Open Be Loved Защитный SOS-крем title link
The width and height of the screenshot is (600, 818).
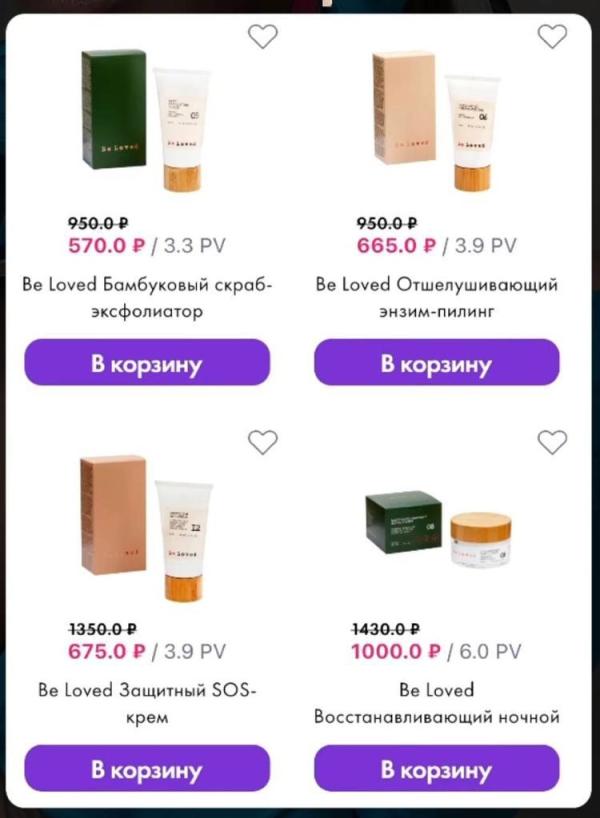(147, 704)
